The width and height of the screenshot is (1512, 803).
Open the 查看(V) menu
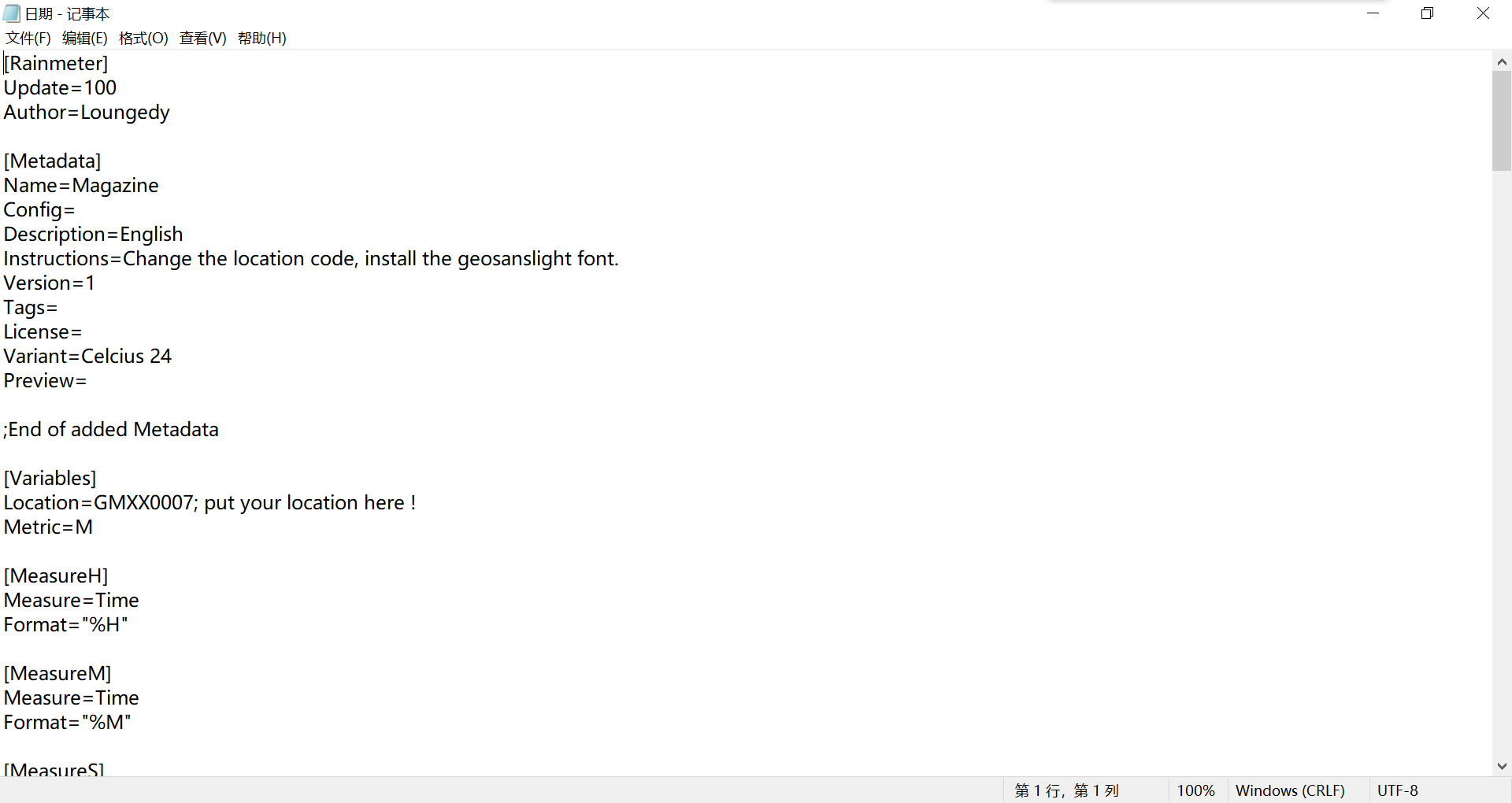pyautogui.click(x=203, y=38)
